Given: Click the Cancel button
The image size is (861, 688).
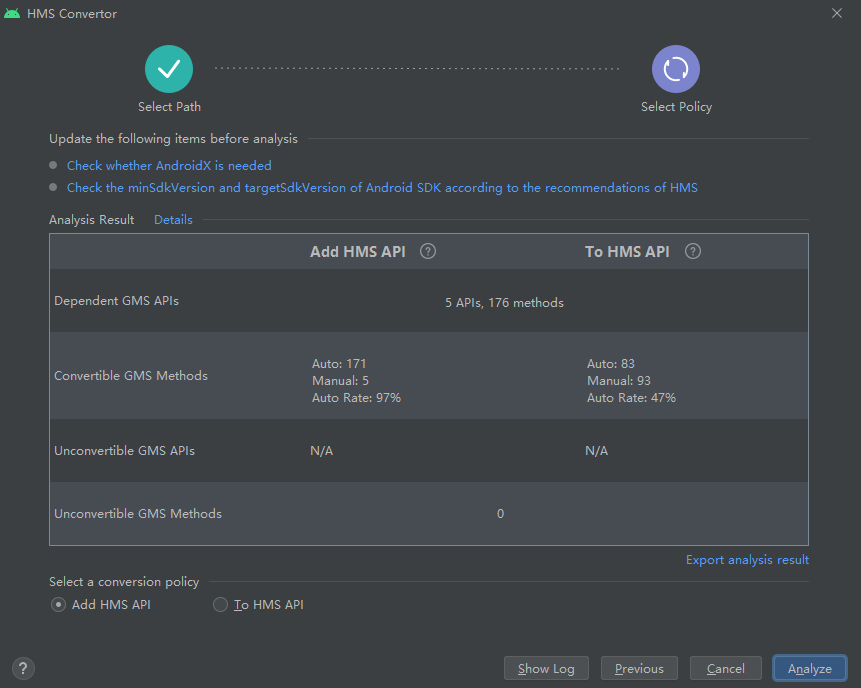Looking at the screenshot, I should pyautogui.click(x=725, y=668).
